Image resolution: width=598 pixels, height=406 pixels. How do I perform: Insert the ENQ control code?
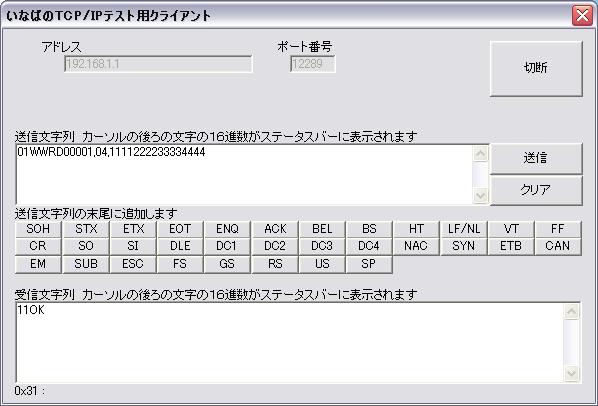[x=227, y=229]
